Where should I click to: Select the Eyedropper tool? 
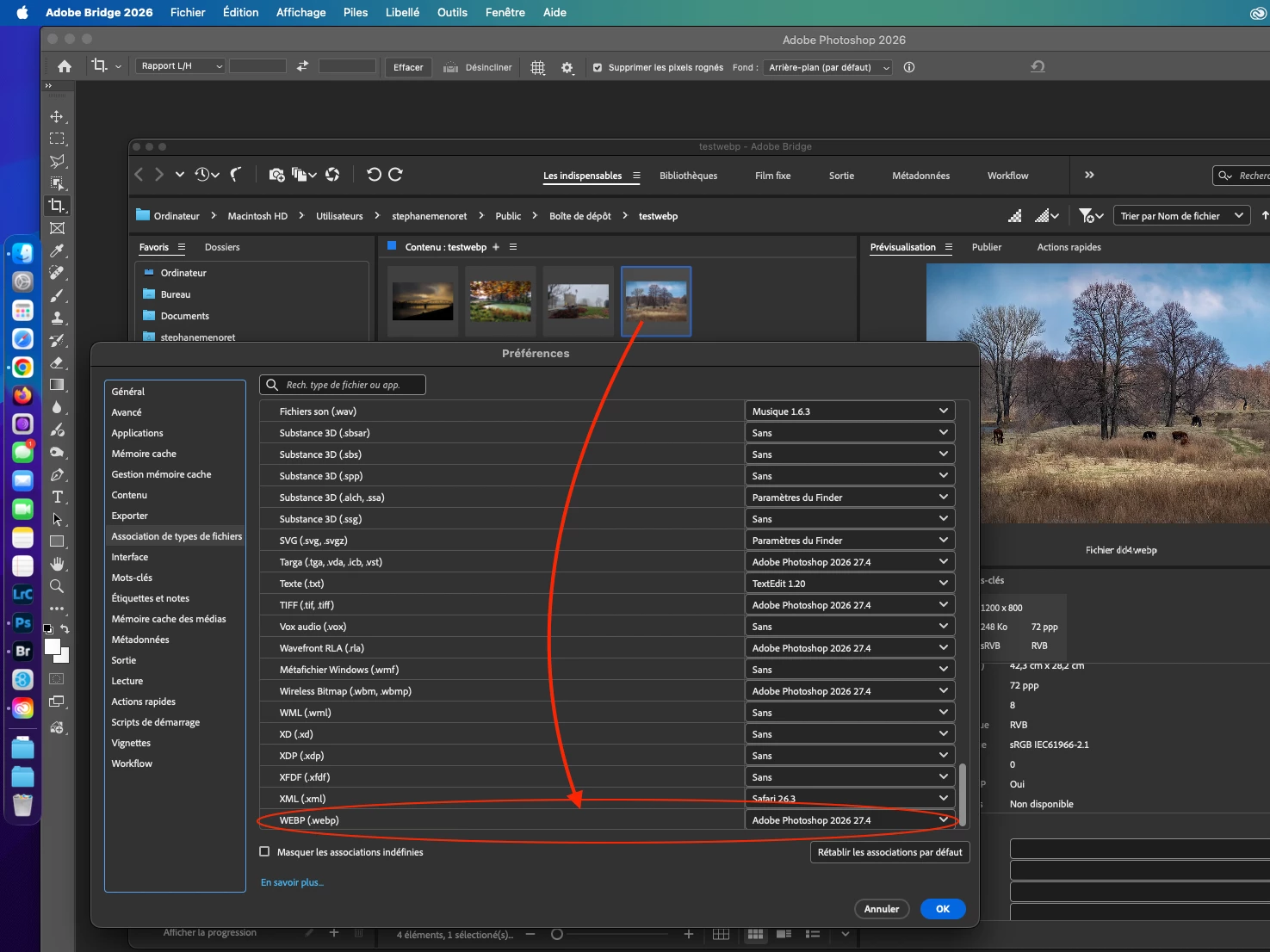57,250
